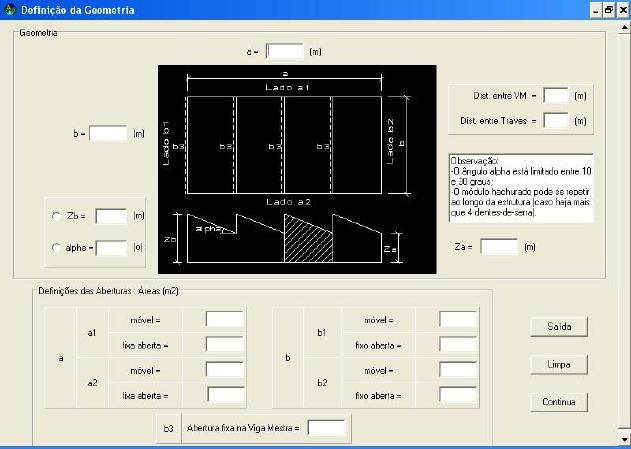Focus the Zb value field
631x449 pixels.
111,216
